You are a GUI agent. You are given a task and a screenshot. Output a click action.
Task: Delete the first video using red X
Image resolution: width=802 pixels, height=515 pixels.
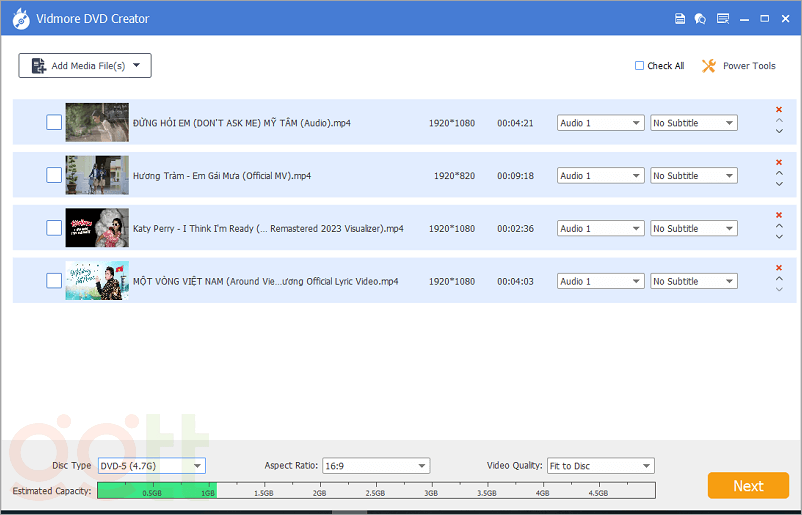[x=779, y=110]
